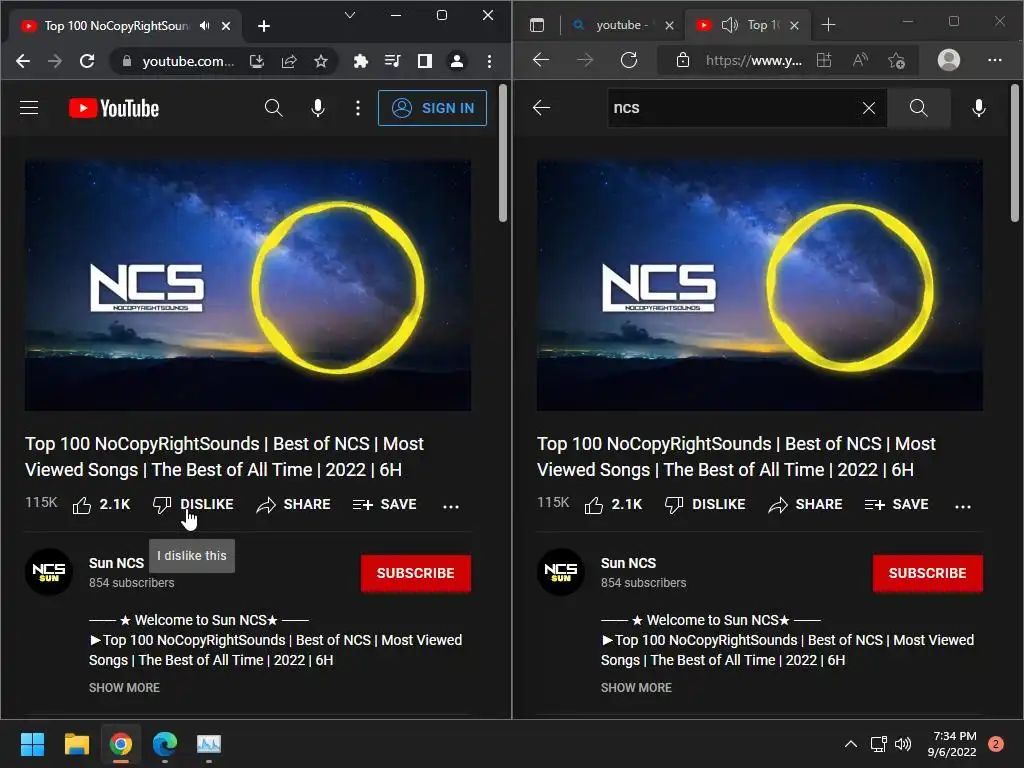Start Read Aloud in Edge address bar
The height and width of the screenshot is (768, 1024).
(x=861, y=60)
